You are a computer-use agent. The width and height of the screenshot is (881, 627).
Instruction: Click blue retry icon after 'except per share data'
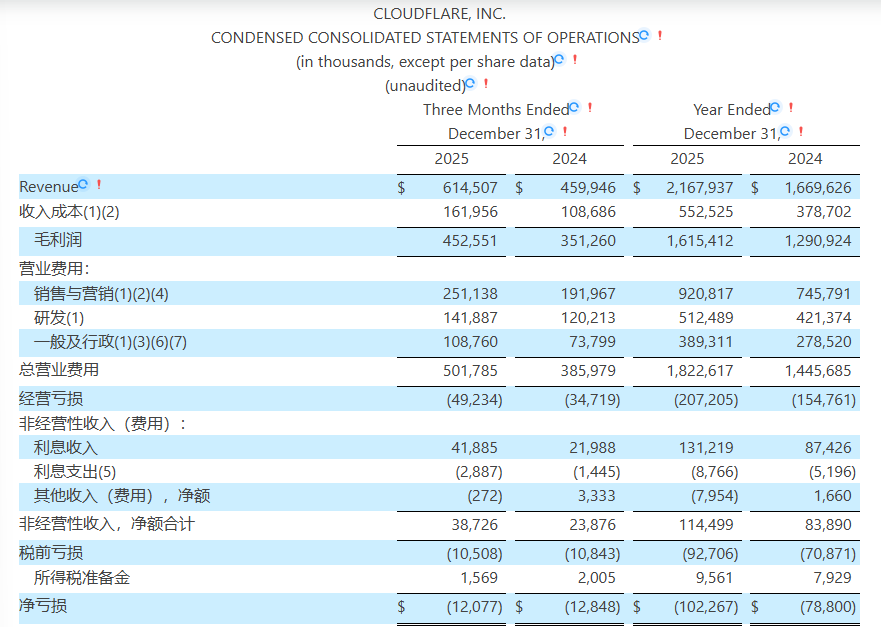click(x=559, y=60)
